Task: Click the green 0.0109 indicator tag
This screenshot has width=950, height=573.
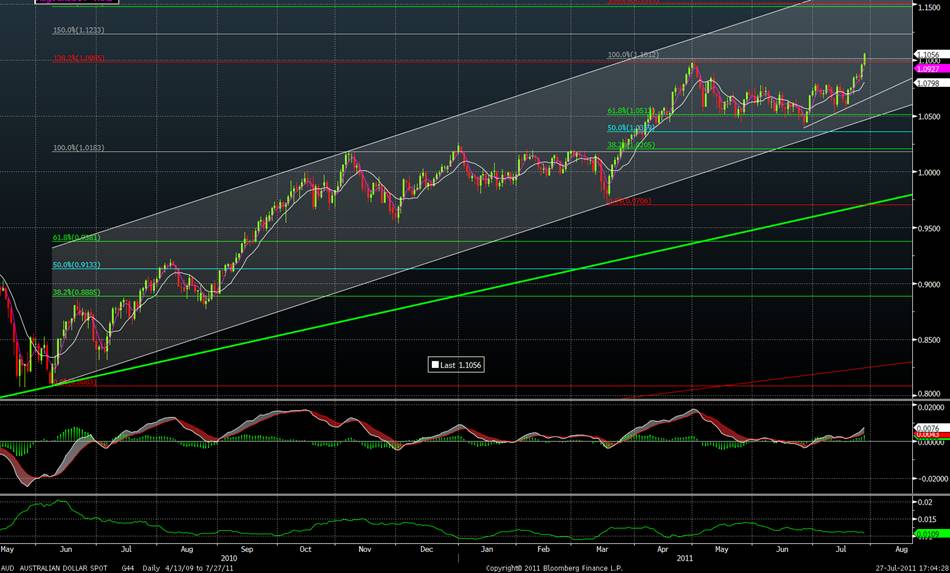Action: [x=930, y=535]
